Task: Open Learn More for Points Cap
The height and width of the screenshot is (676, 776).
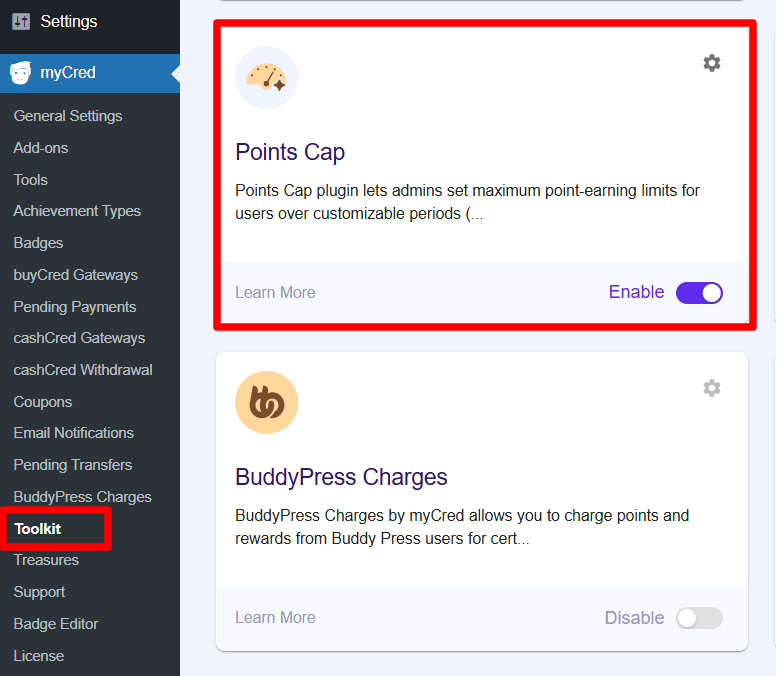Action: 275,293
